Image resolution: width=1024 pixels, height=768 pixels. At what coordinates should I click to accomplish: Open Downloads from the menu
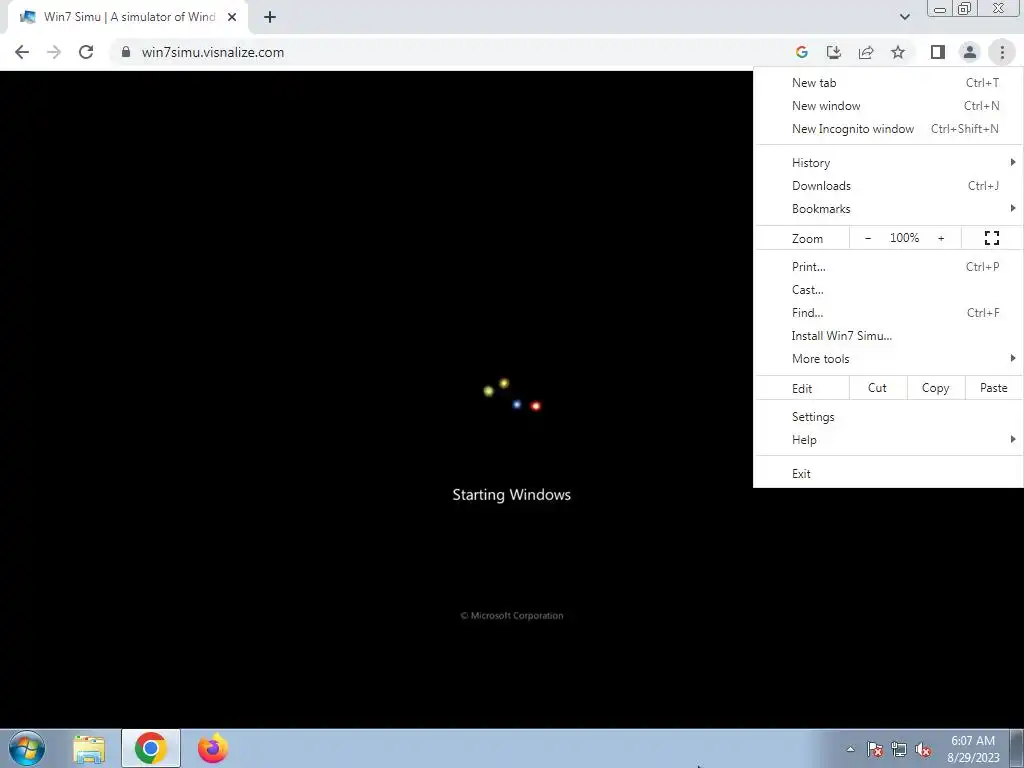(x=888, y=185)
